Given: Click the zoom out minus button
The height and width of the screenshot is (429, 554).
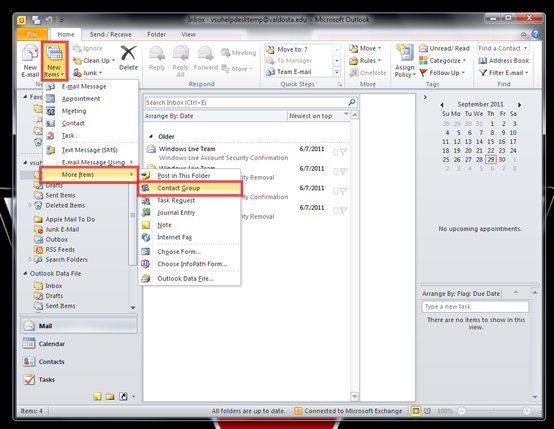Looking at the screenshot, I should (461, 411).
